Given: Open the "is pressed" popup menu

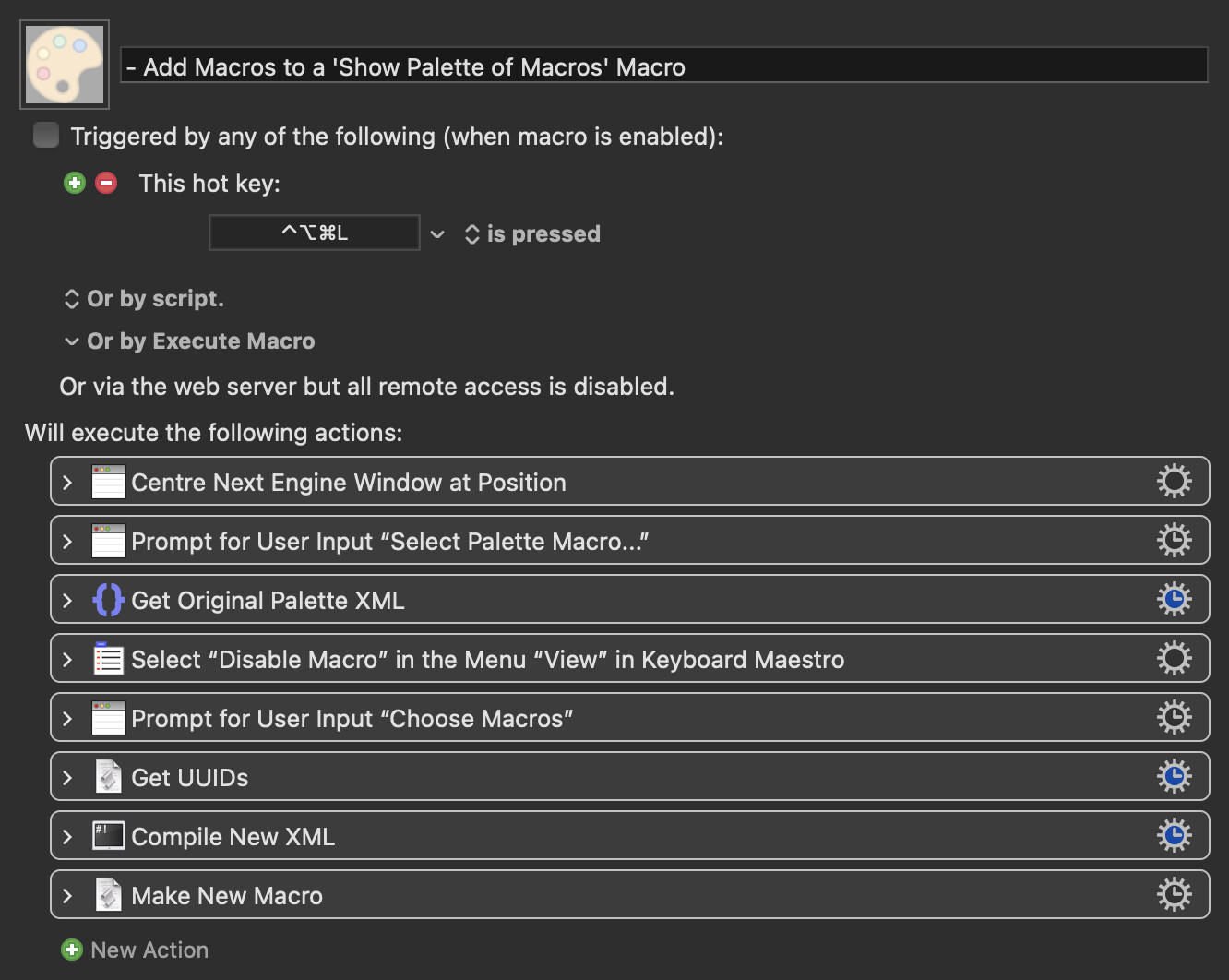Looking at the screenshot, I should 533,234.
